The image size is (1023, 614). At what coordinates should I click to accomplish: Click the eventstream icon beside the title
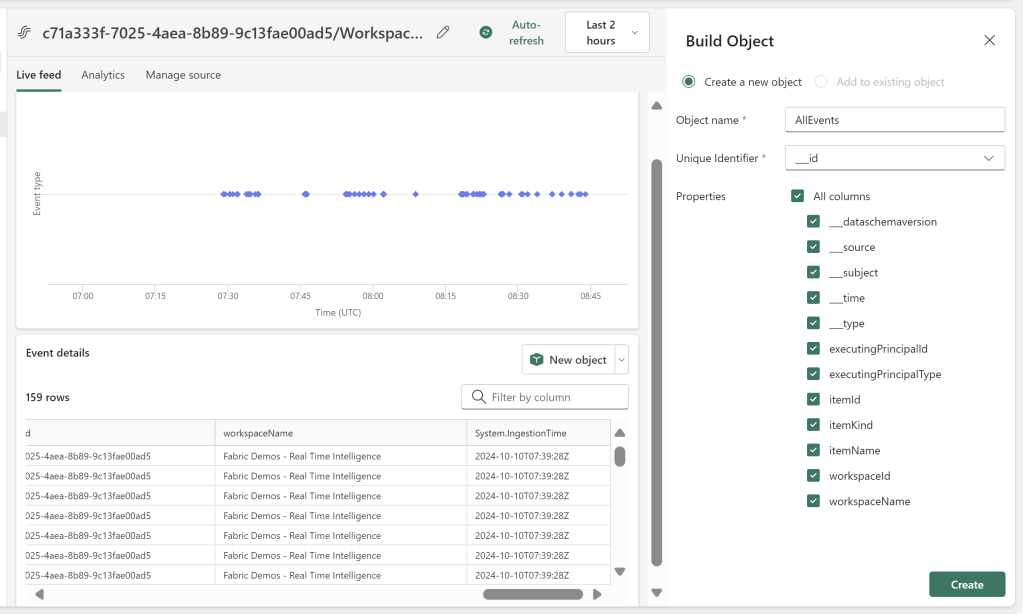26,33
